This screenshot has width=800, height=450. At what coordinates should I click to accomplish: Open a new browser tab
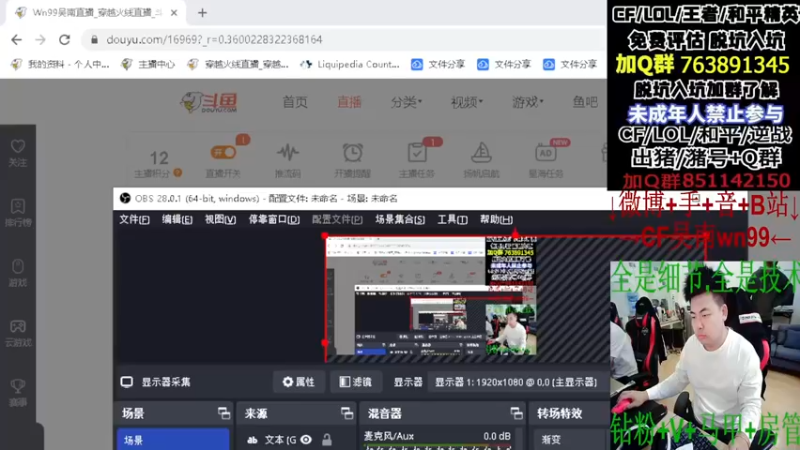pos(203,13)
